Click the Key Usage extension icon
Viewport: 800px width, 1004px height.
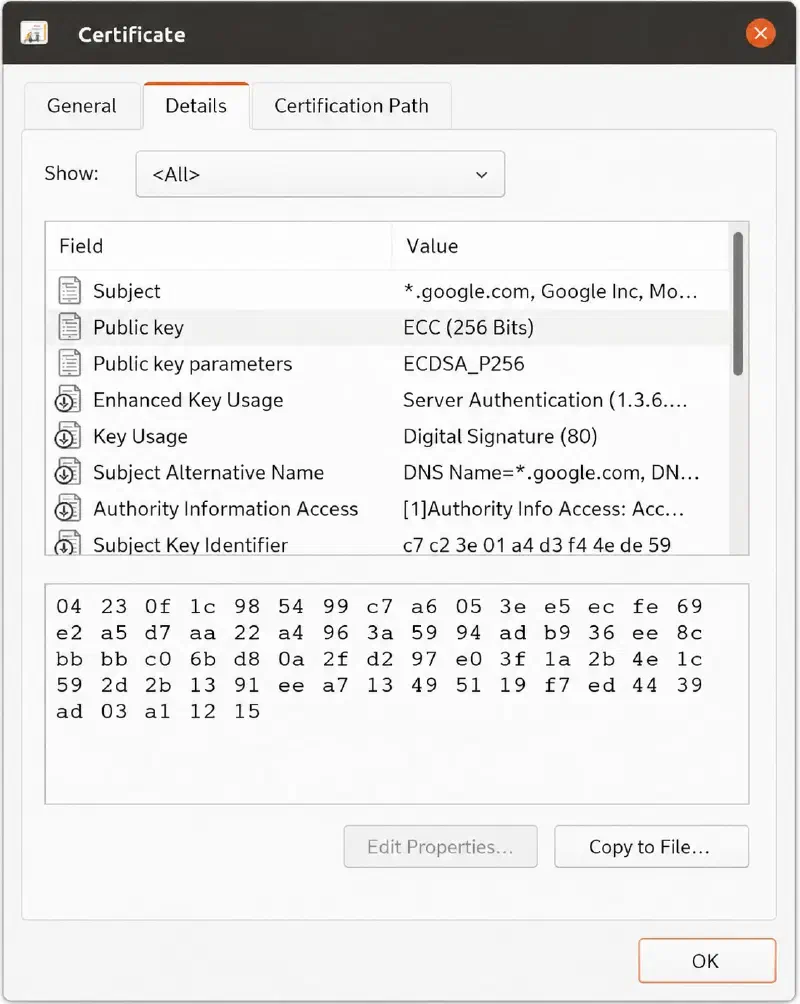pos(67,436)
